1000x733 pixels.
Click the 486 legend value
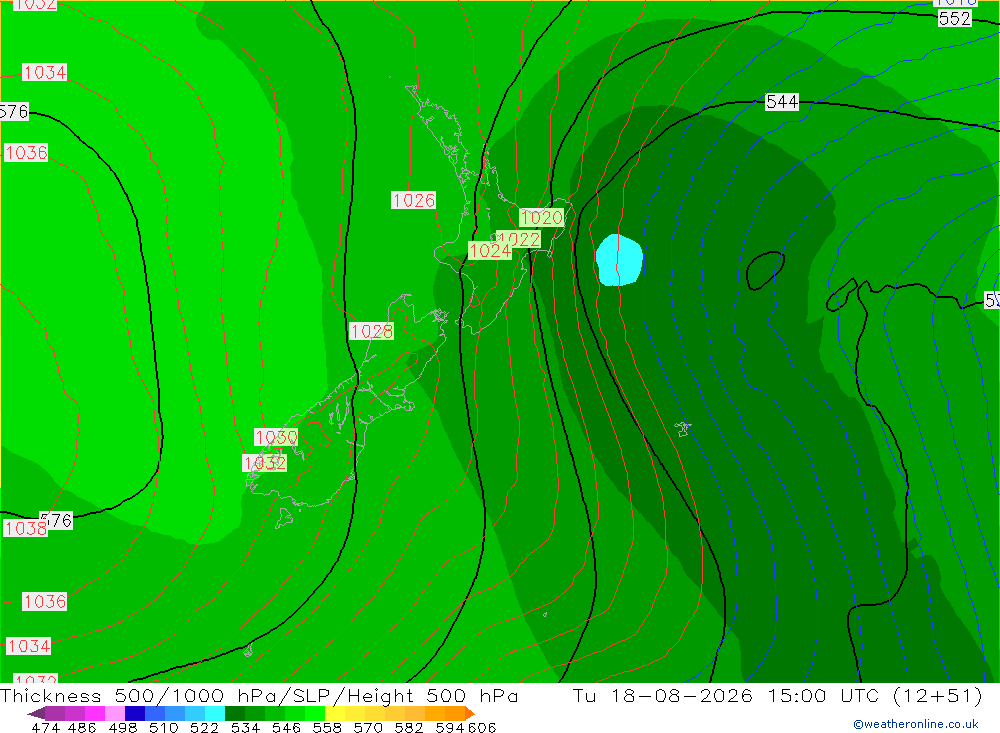(82, 728)
